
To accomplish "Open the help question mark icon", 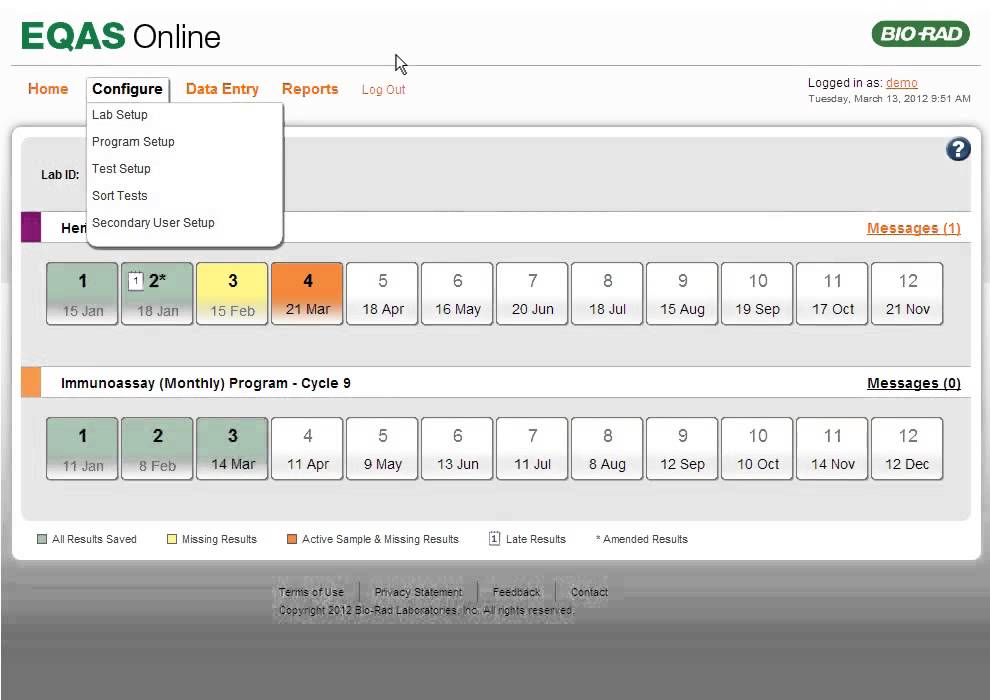I will tap(958, 150).
